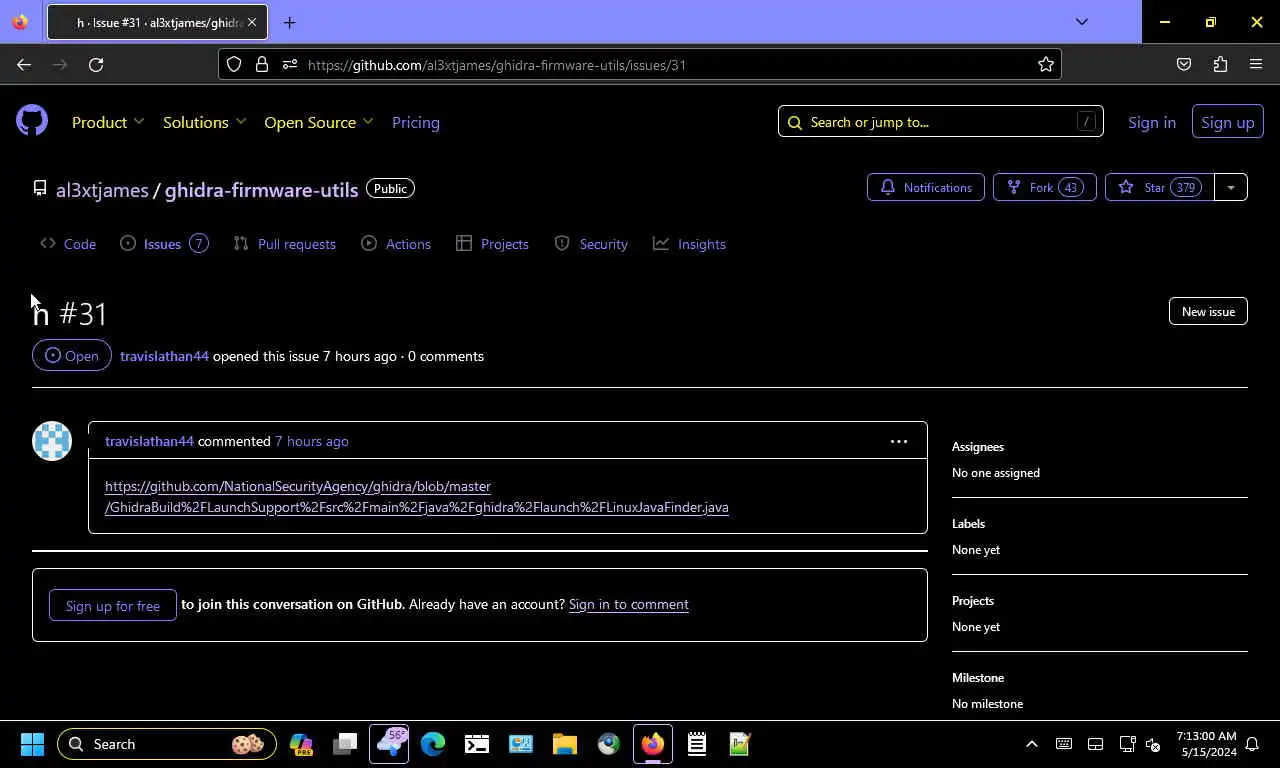Switch to the Issues tab
The width and height of the screenshot is (1280, 768).
tap(164, 244)
